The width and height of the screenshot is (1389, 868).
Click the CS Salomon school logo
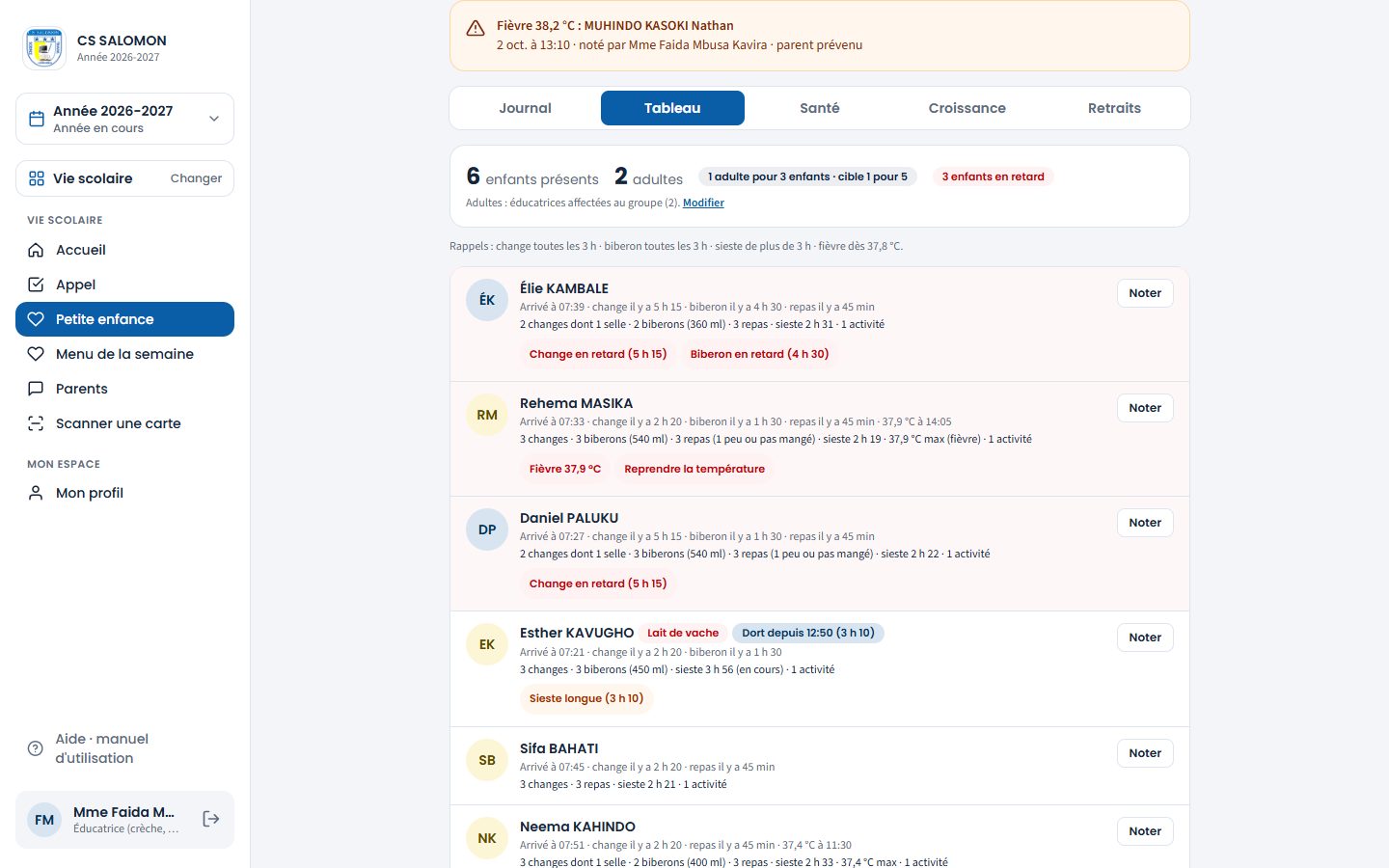pos(44,48)
